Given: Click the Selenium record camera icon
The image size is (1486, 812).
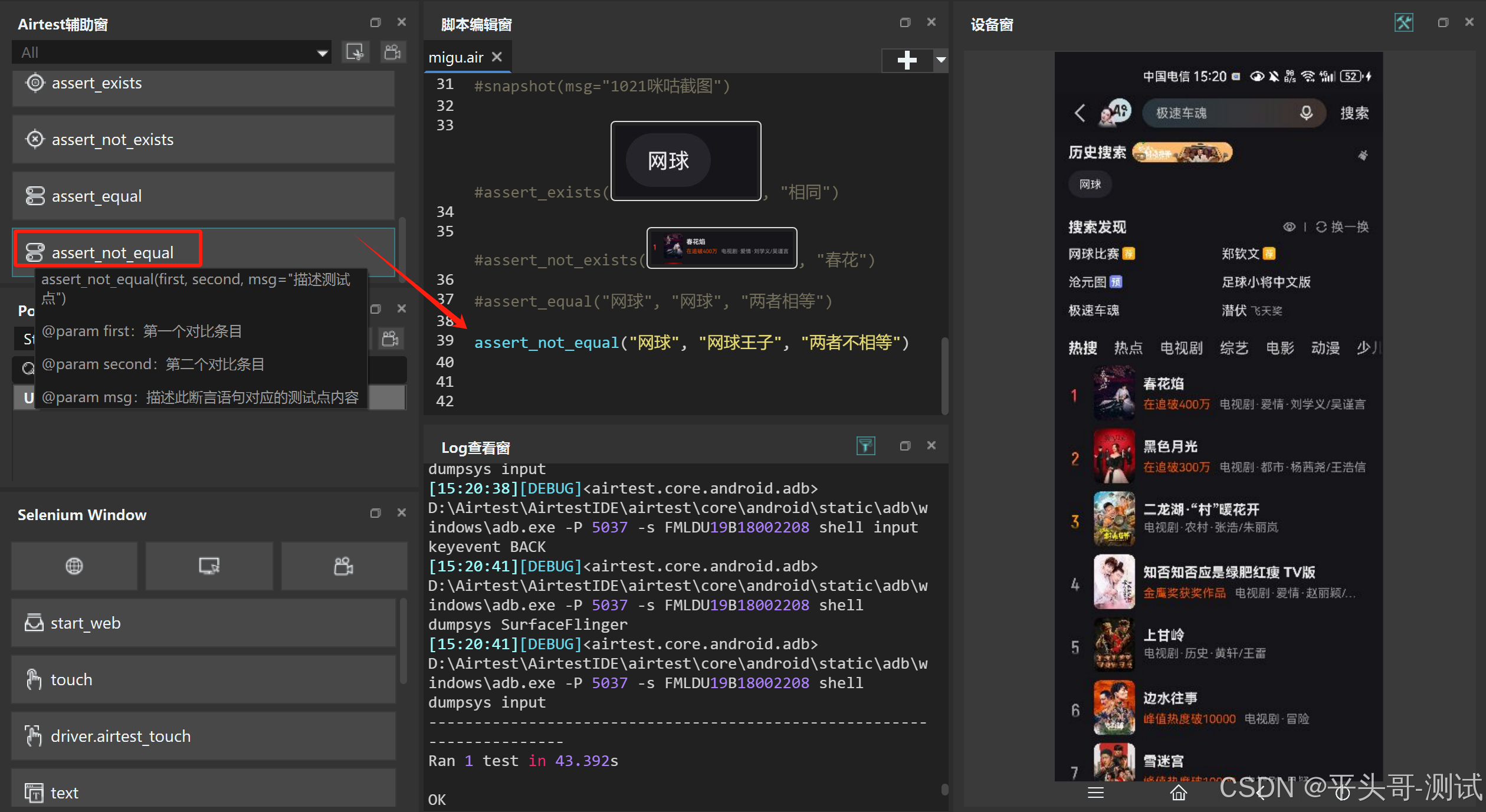Looking at the screenshot, I should pos(343,566).
